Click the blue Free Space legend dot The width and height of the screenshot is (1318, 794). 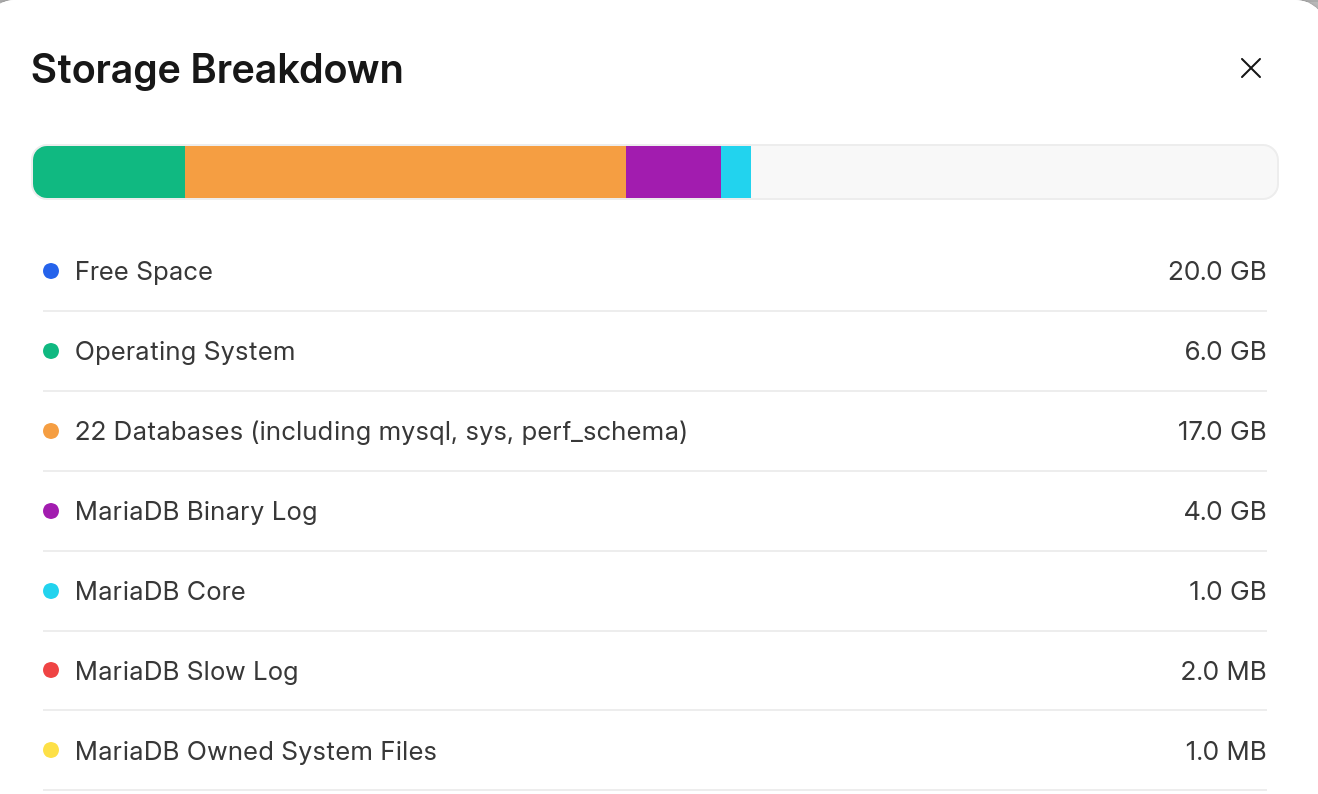(51, 271)
